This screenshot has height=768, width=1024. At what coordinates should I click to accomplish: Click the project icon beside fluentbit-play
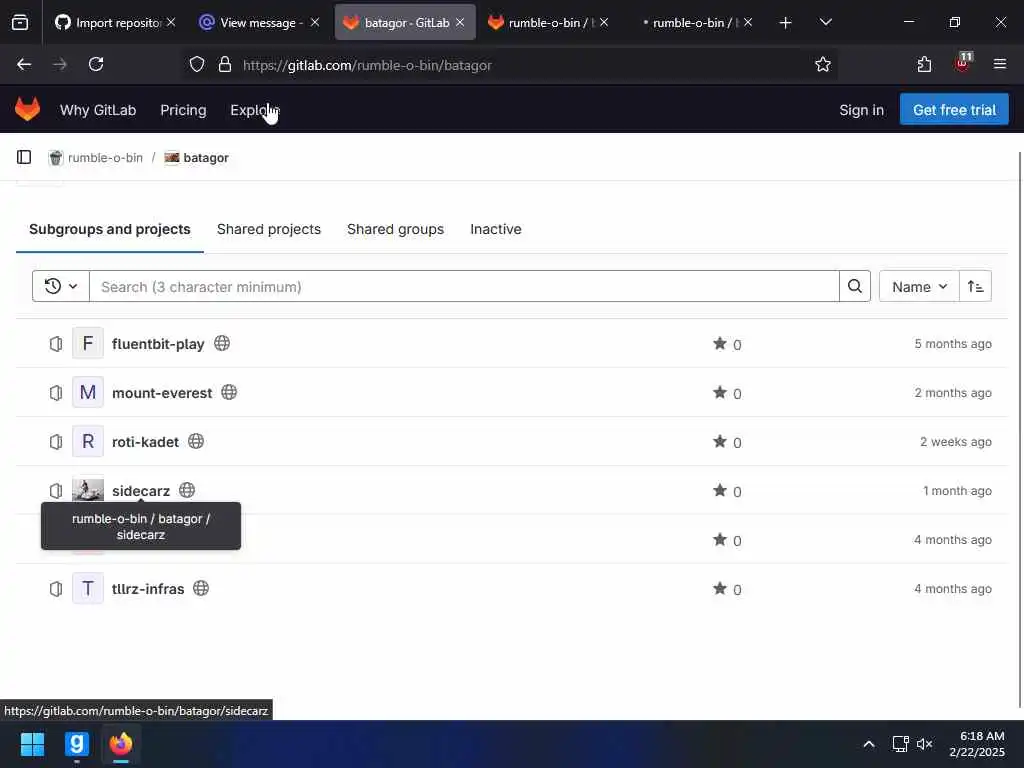click(x=56, y=344)
